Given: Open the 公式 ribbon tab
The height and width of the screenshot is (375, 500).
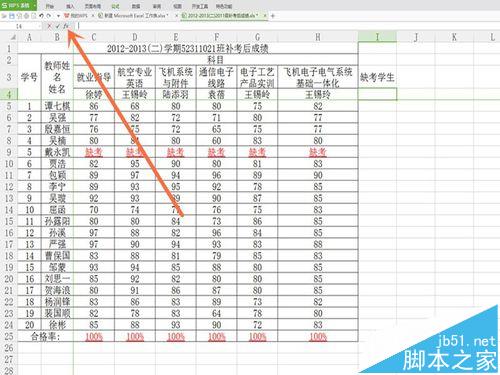Looking at the screenshot, I should pyautogui.click(x=115, y=6).
